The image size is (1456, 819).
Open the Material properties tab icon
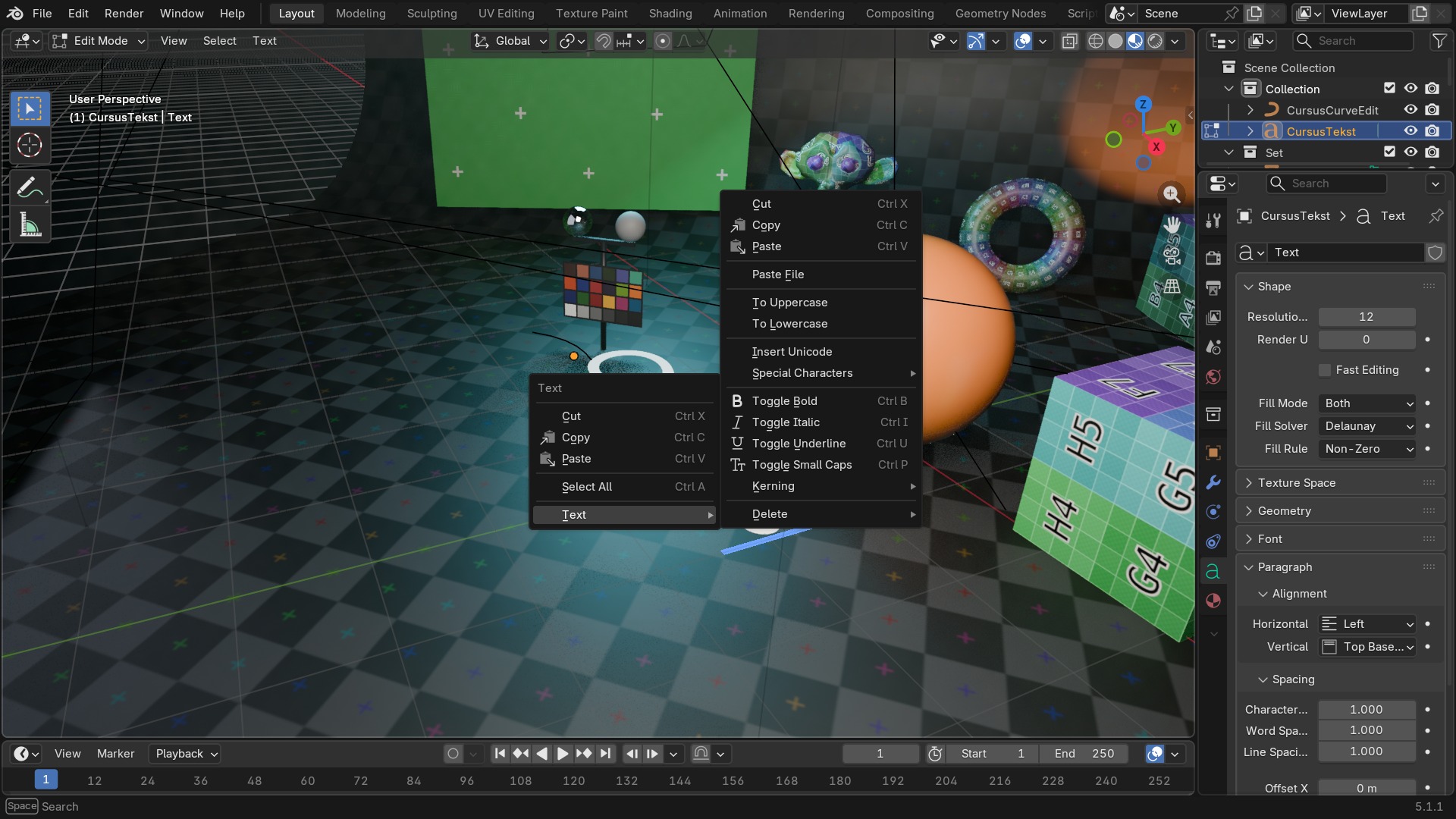[x=1213, y=601]
